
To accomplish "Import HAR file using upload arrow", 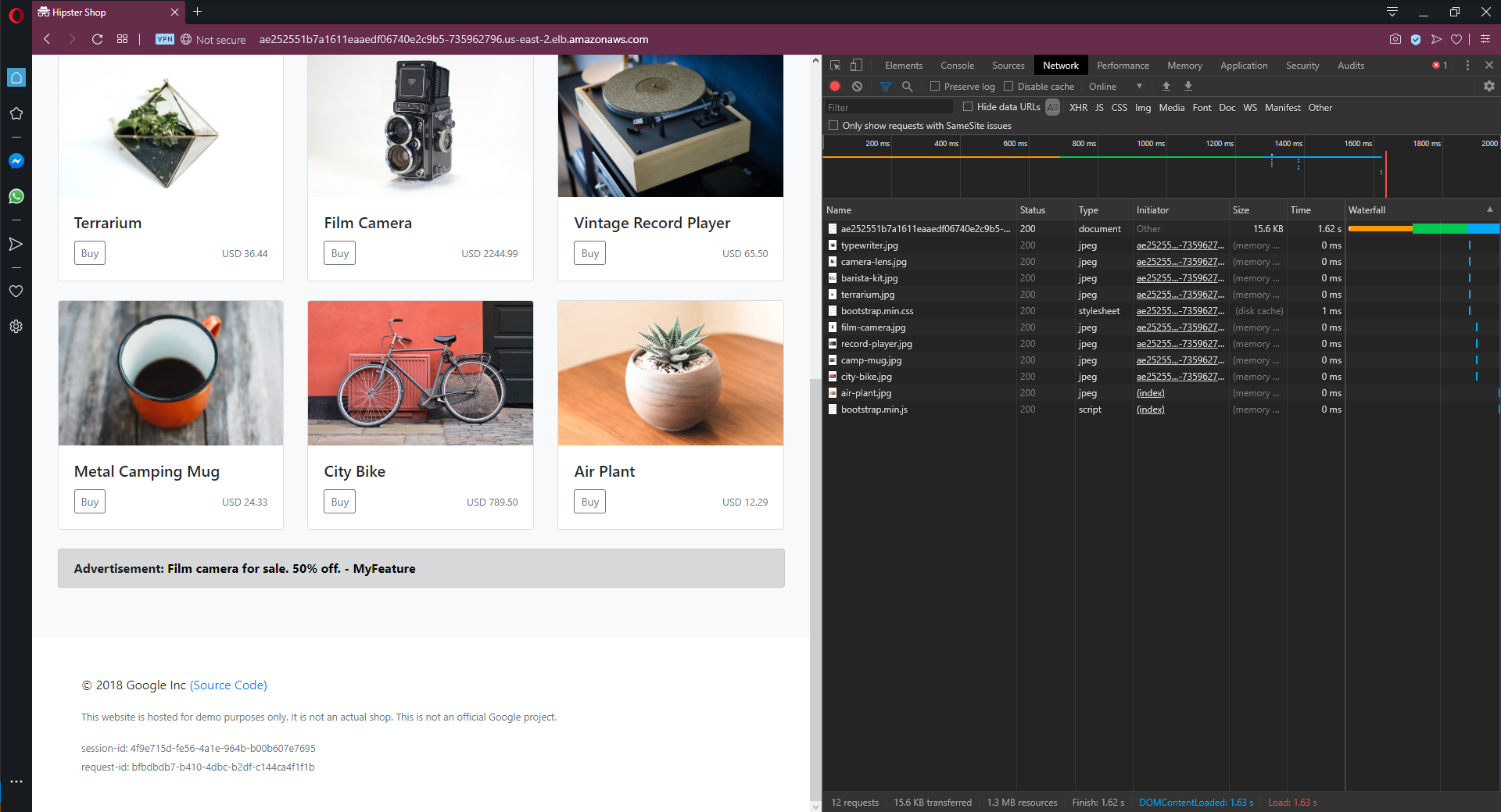I will [1166, 87].
